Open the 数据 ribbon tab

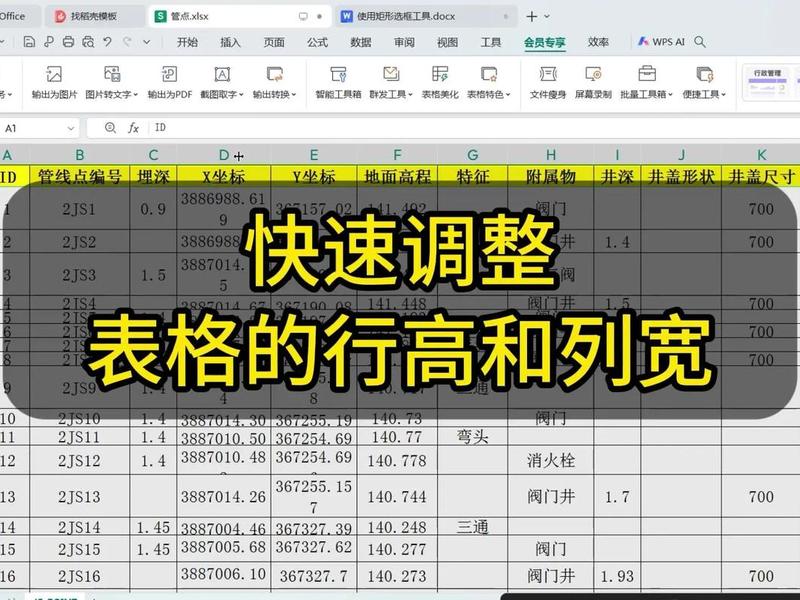[x=361, y=42]
